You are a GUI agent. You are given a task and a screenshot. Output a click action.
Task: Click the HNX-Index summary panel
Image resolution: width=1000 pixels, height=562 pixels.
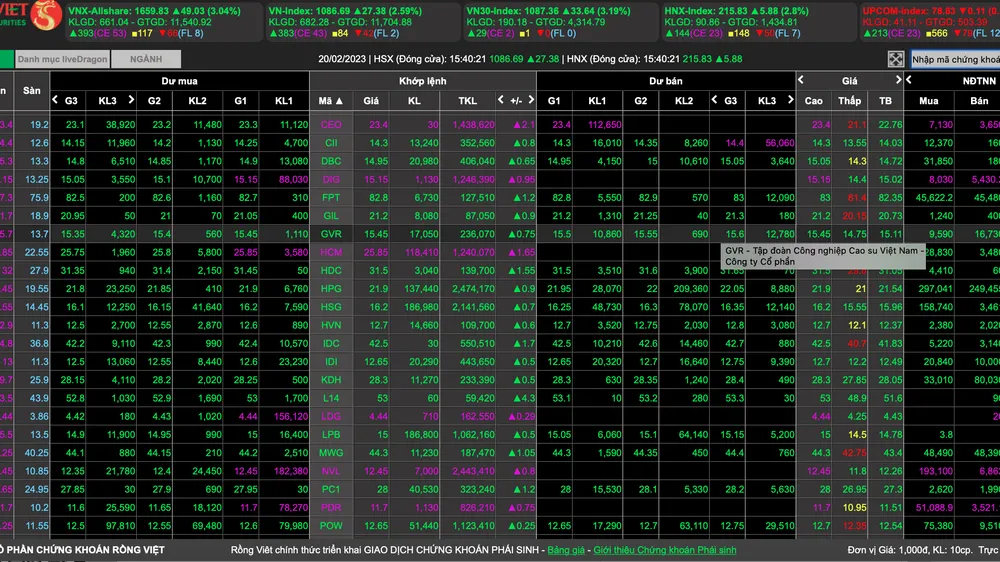click(x=758, y=22)
